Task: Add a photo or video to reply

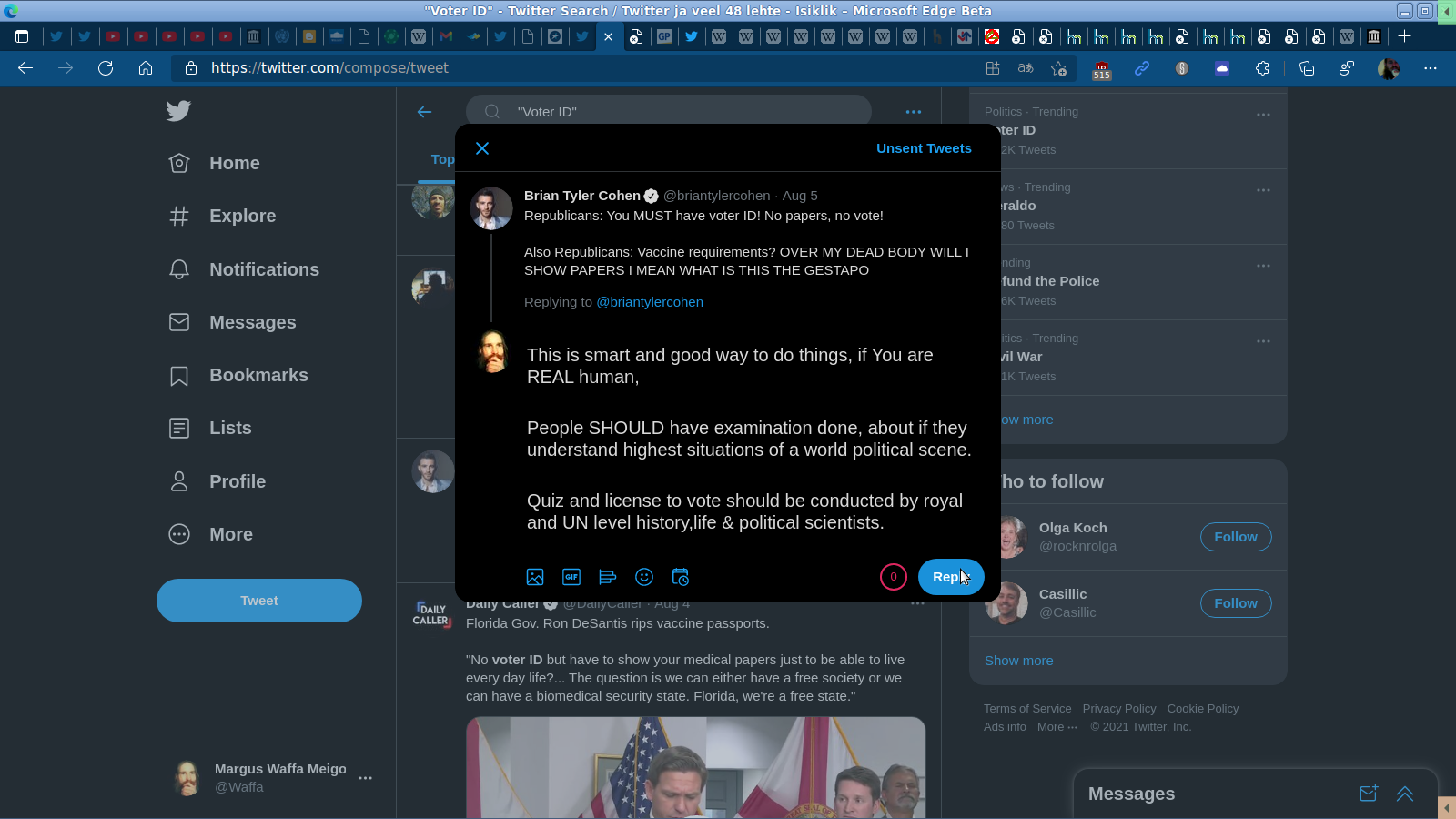Action: (535, 577)
